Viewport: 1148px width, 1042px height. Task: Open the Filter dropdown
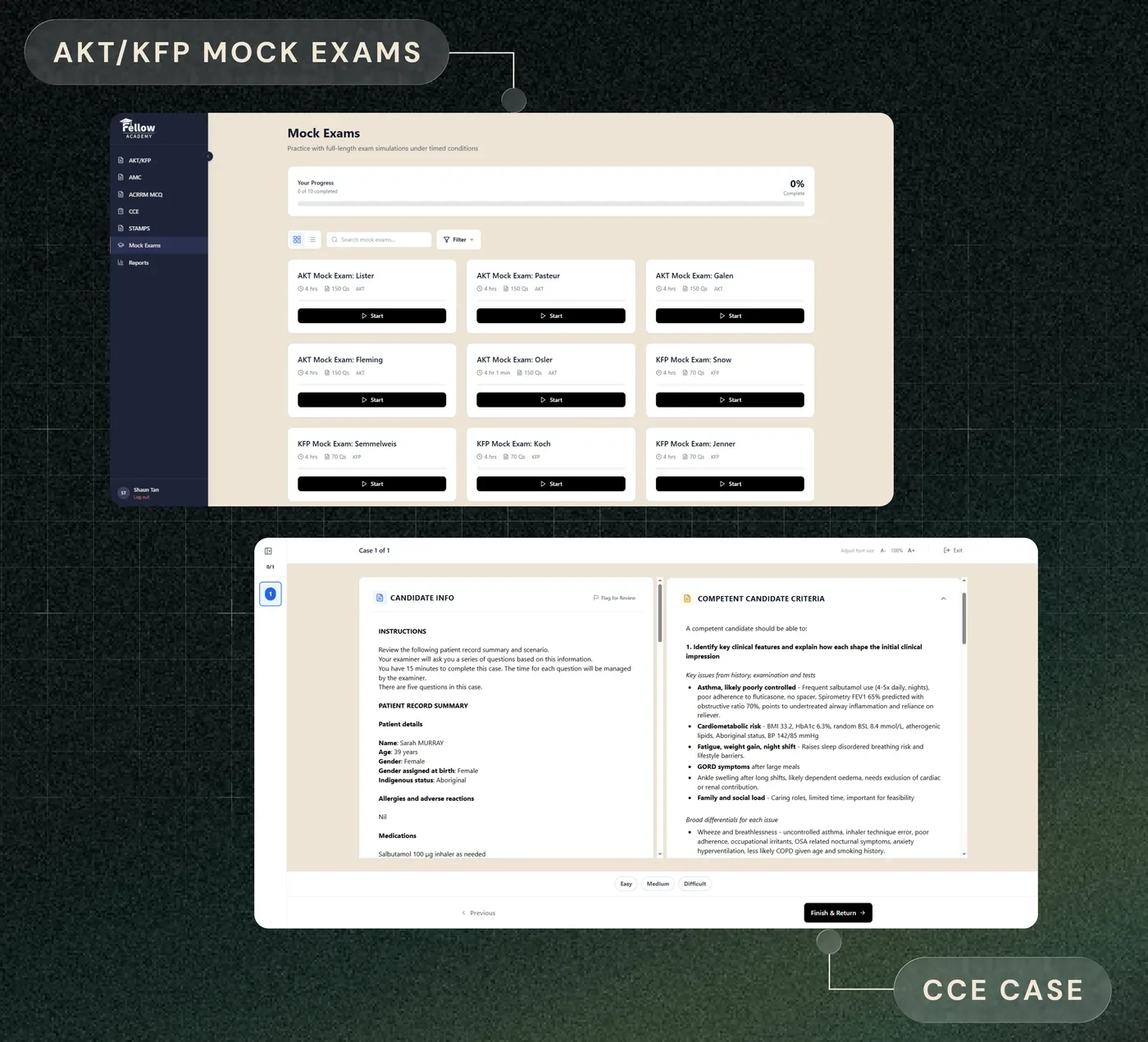458,239
